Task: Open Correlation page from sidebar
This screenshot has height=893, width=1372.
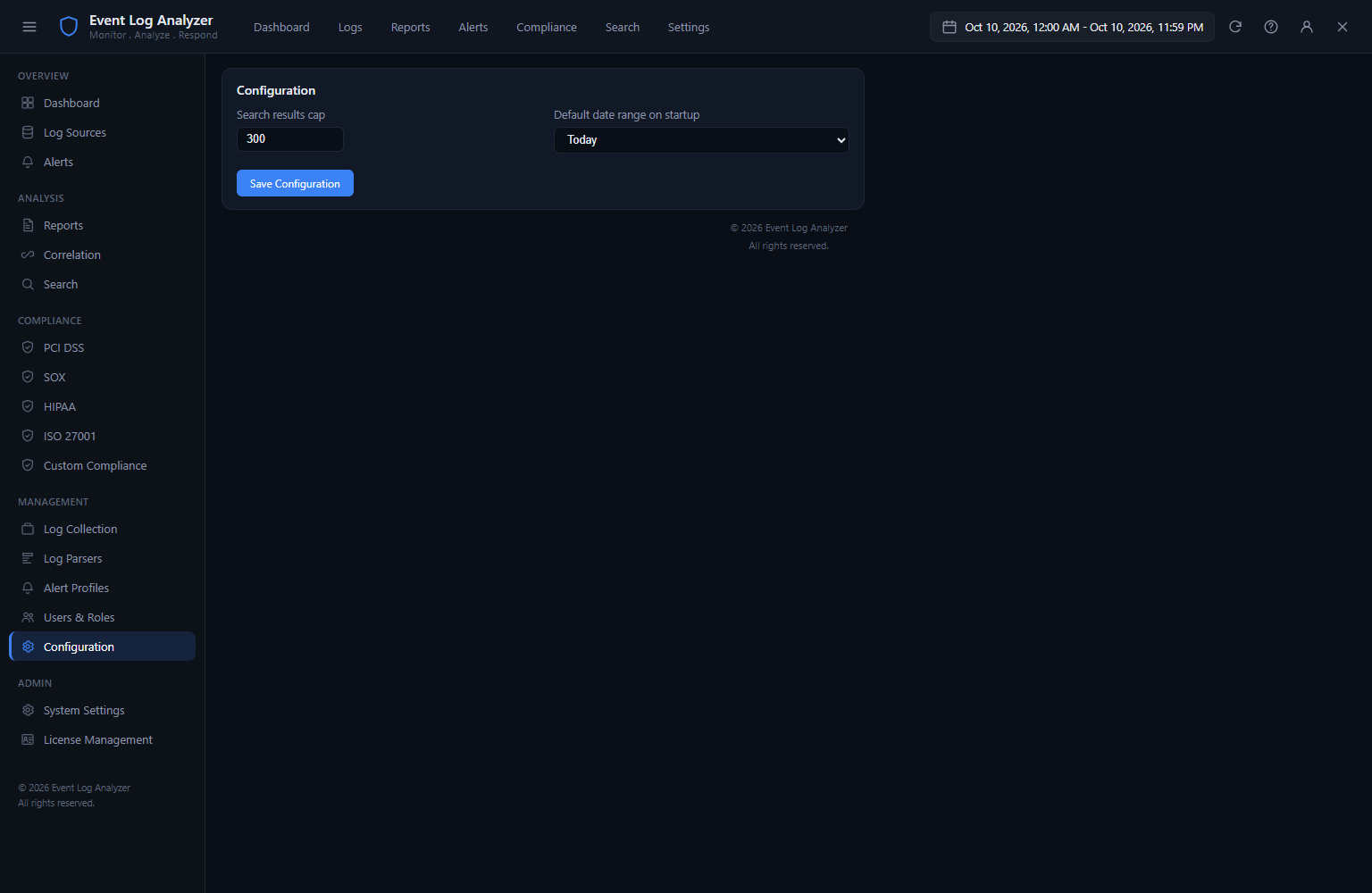Action: pyautogui.click(x=102, y=255)
